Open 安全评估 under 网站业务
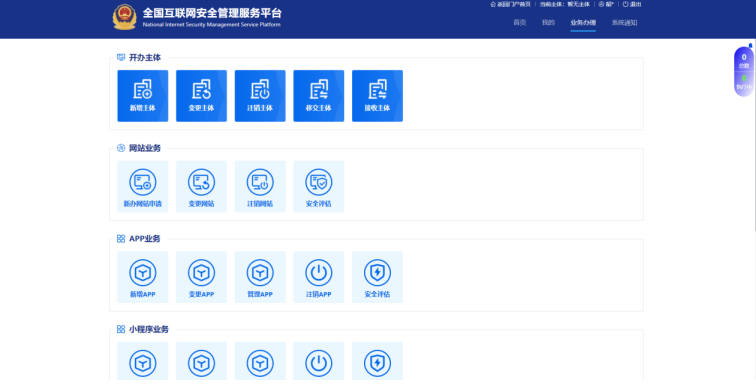This screenshot has width=756, height=392. [319, 187]
